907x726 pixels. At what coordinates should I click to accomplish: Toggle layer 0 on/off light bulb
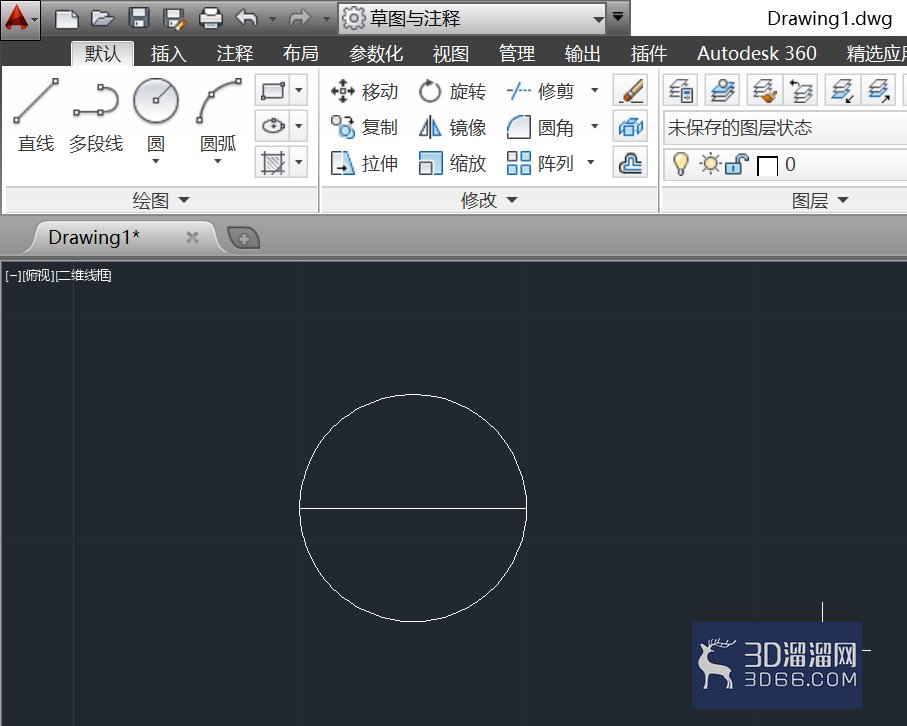(681, 164)
